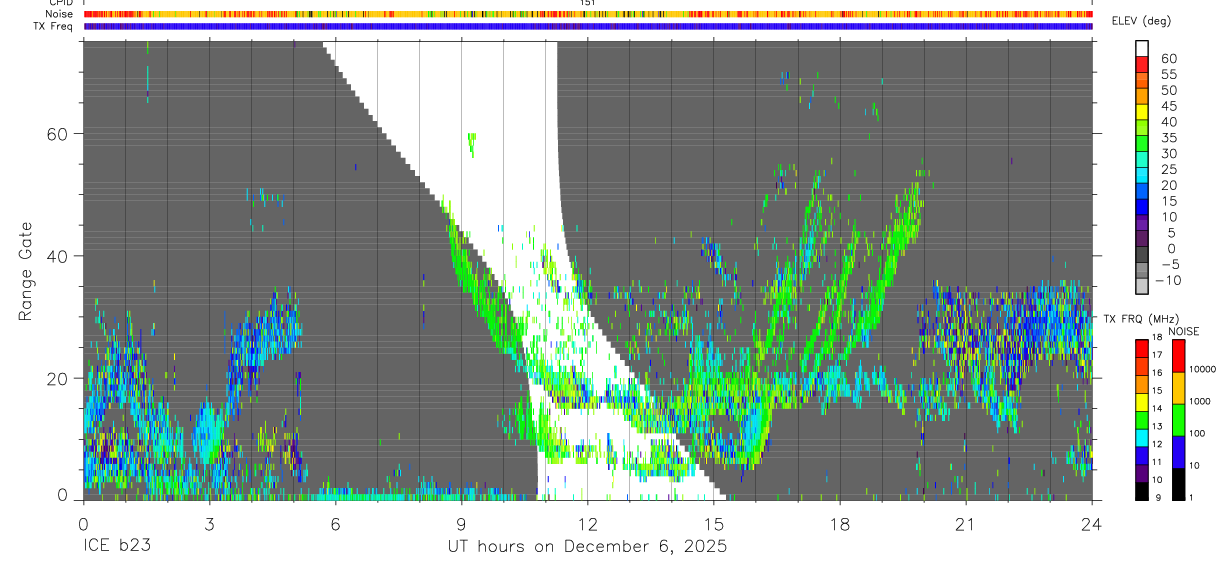Click the lightest gray bottom ELEV colorbar segment
This screenshot has width=1228, height=567.
[1142, 287]
